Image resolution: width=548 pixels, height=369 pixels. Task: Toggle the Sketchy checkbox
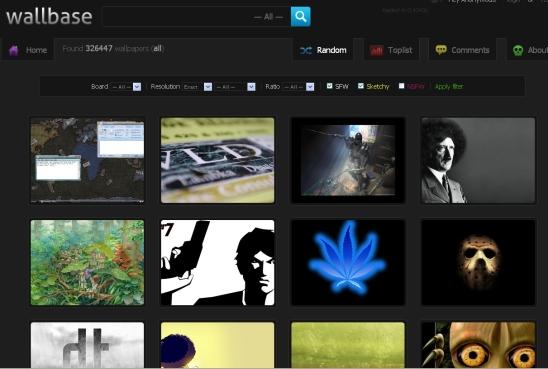(x=361, y=86)
